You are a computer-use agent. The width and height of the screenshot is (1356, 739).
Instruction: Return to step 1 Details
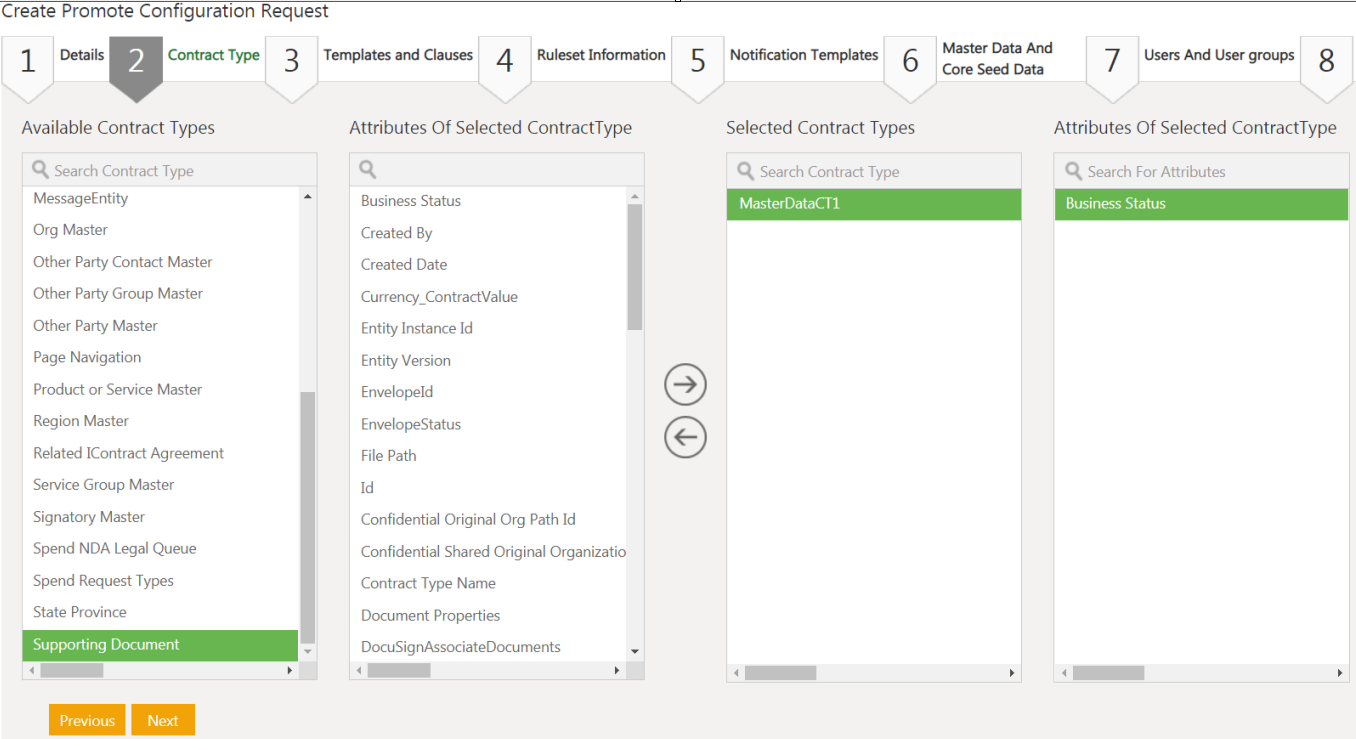pyautogui.click(x=81, y=55)
